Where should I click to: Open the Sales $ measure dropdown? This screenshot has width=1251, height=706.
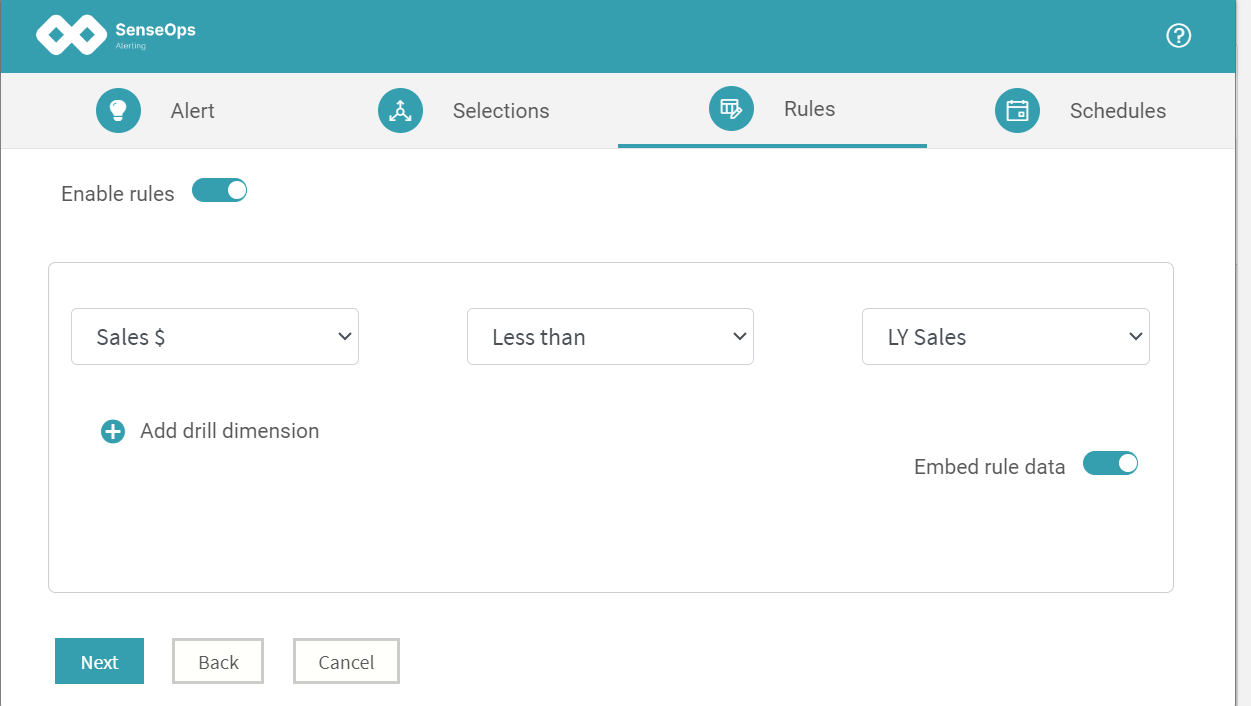215,337
